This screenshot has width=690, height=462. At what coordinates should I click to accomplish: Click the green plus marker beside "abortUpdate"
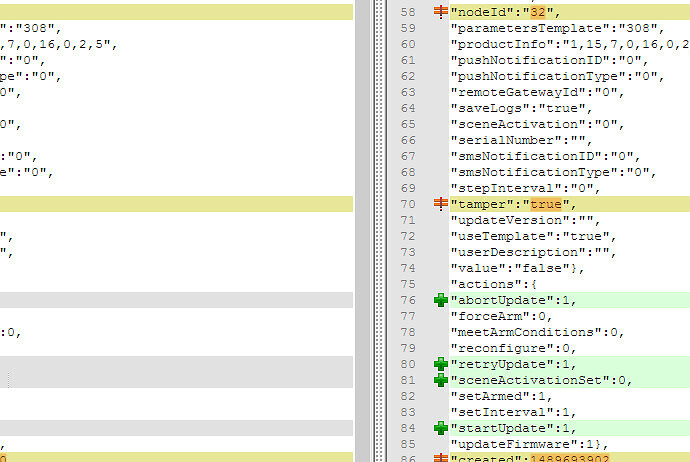point(440,300)
